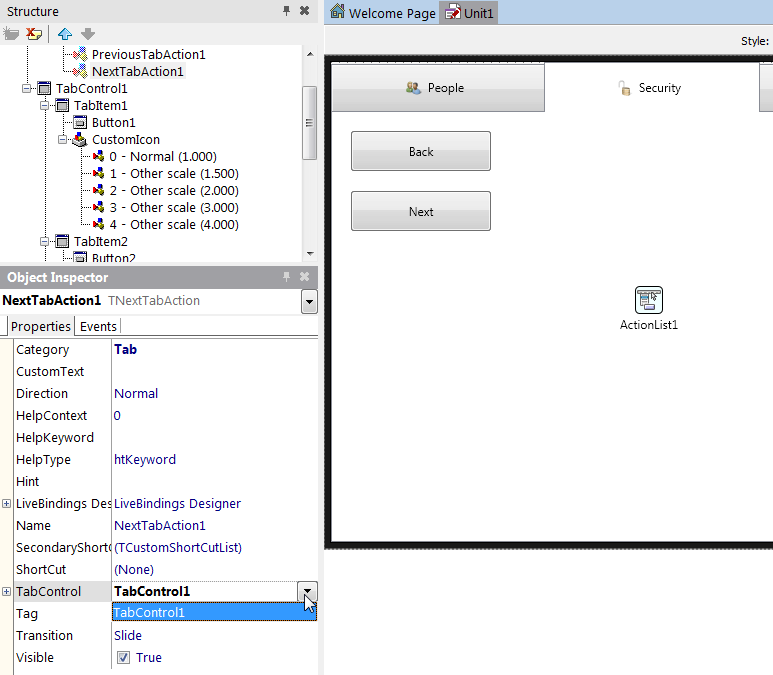Image resolution: width=773 pixels, height=675 pixels.
Task: Switch to the Events tab
Action: tap(98, 326)
